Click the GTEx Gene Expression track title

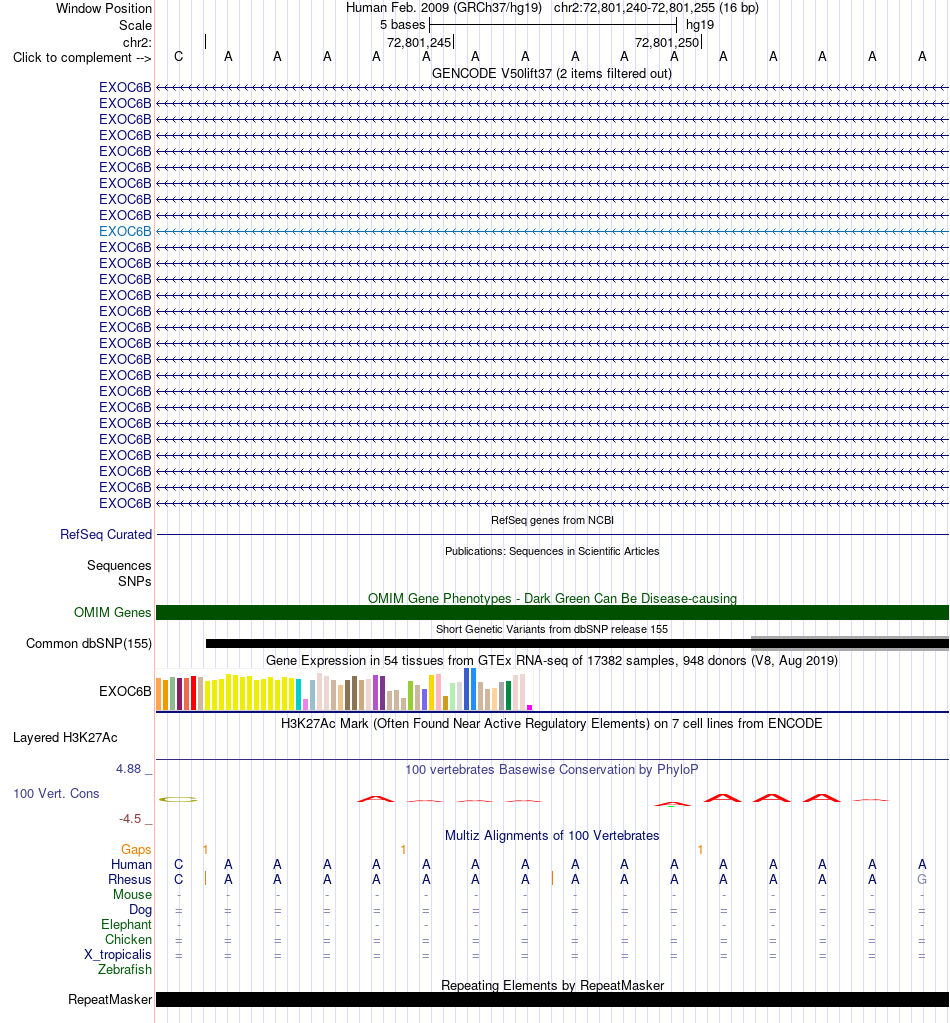tap(552, 661)
